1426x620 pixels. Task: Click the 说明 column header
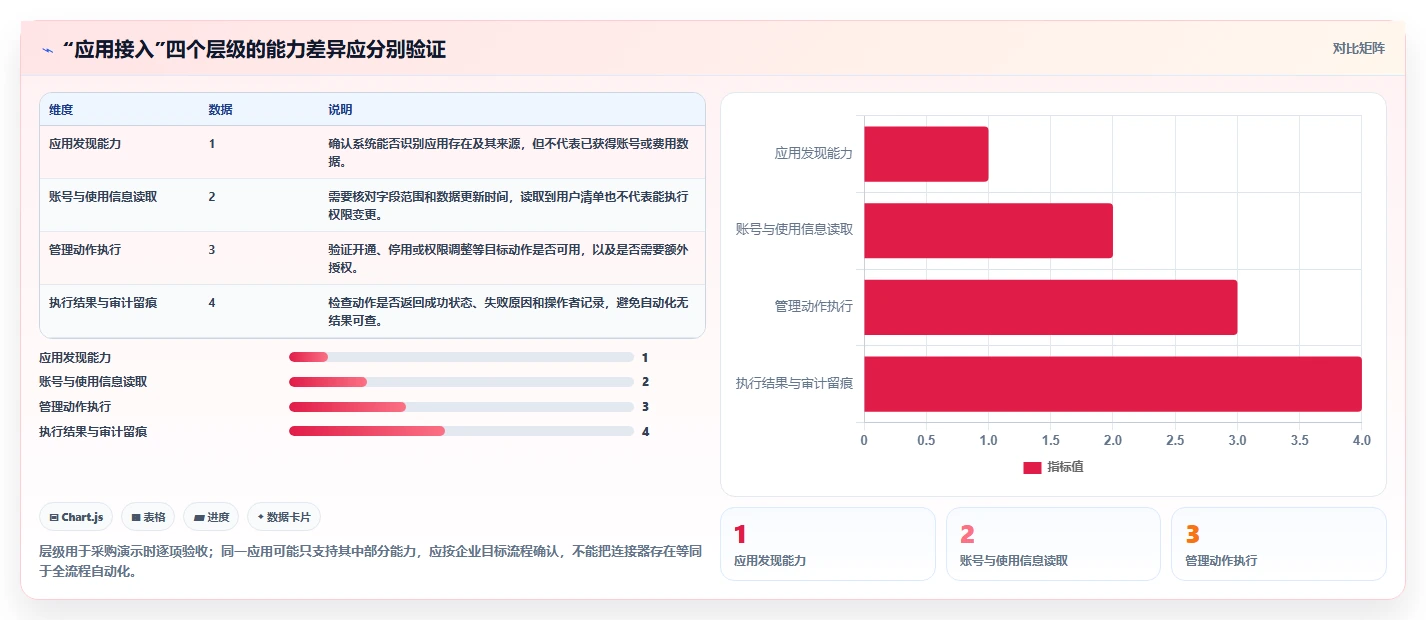pyautogui.click(x=340, y=109)
